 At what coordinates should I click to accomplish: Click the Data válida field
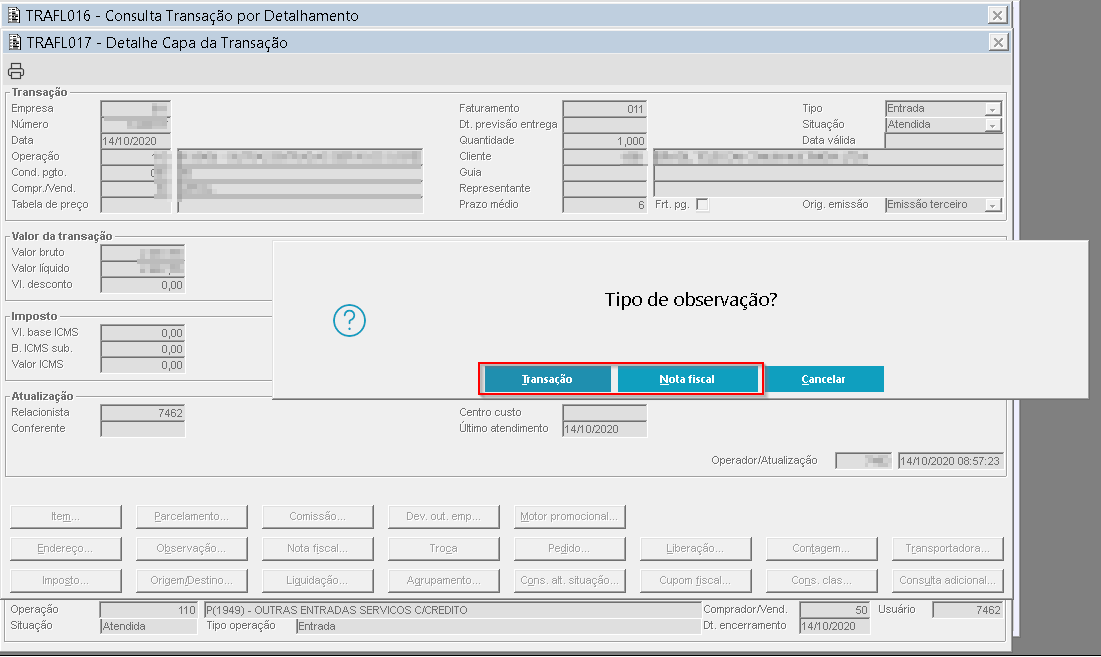pyautogui.click(x=944, y=141)
